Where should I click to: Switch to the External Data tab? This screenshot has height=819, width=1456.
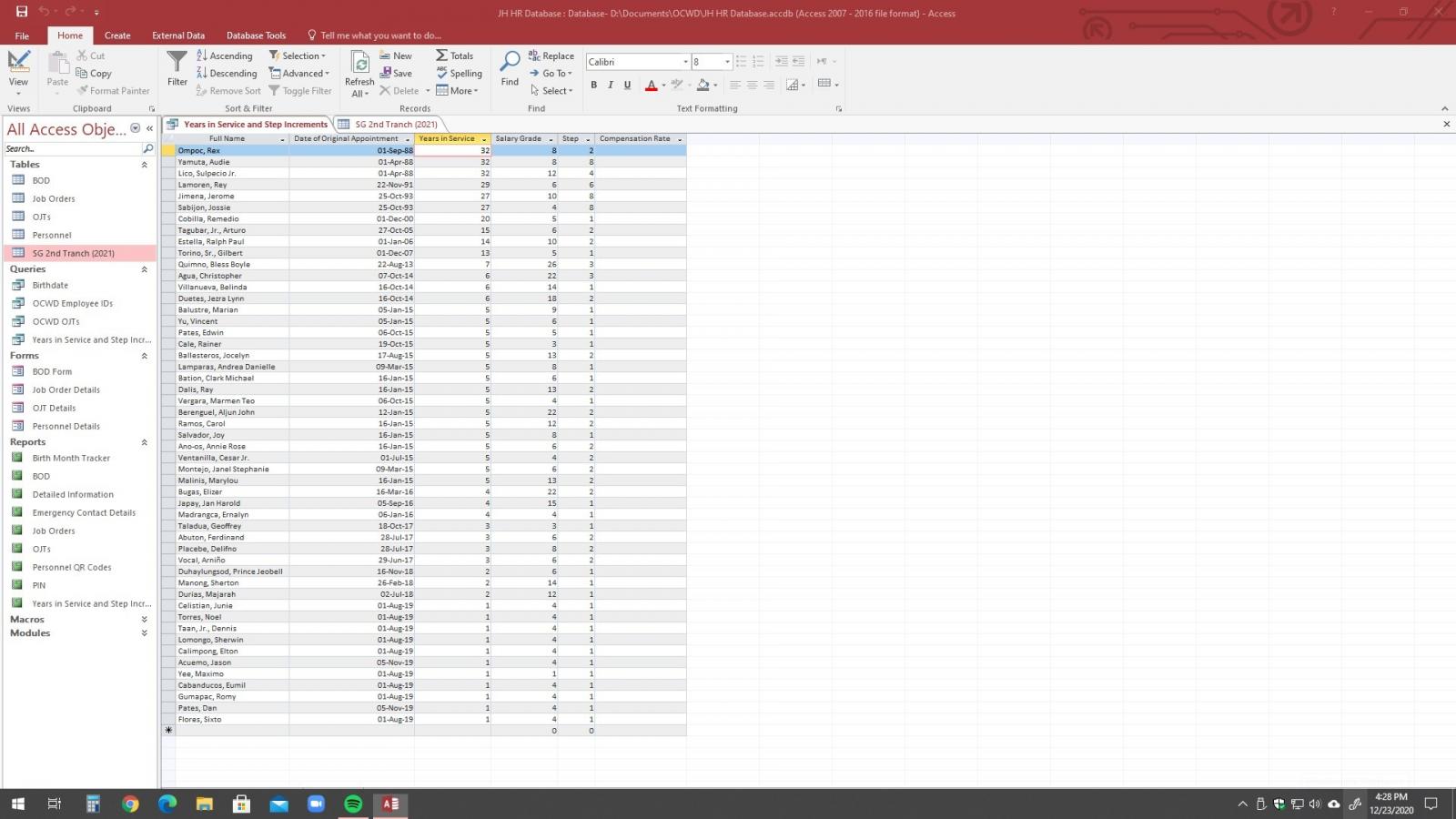pos(178,35)
